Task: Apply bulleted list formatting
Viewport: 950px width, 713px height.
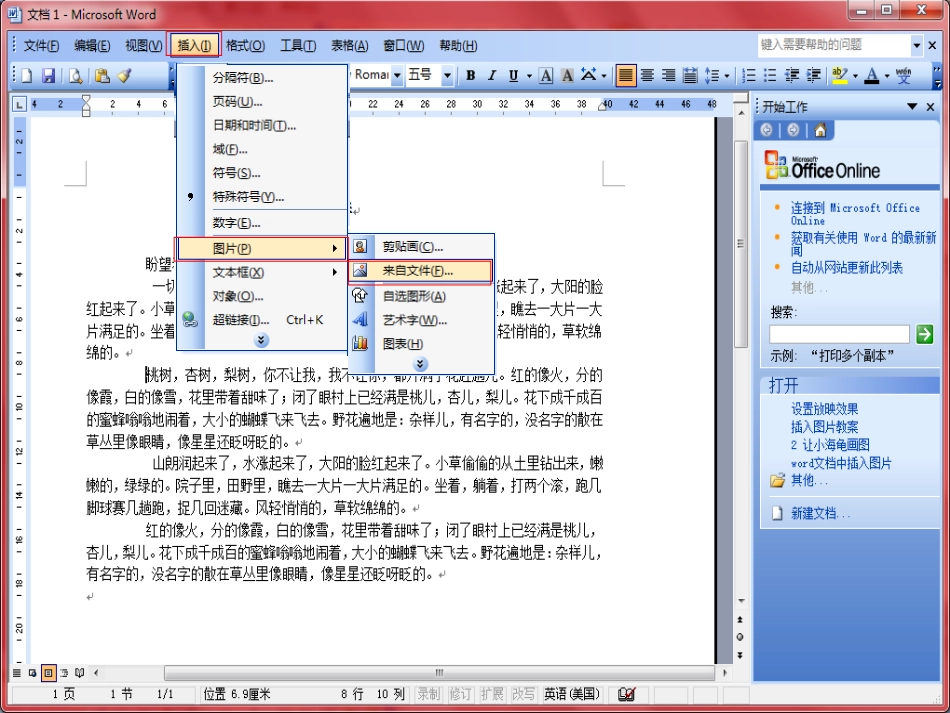Action: [x=770, y=75]
